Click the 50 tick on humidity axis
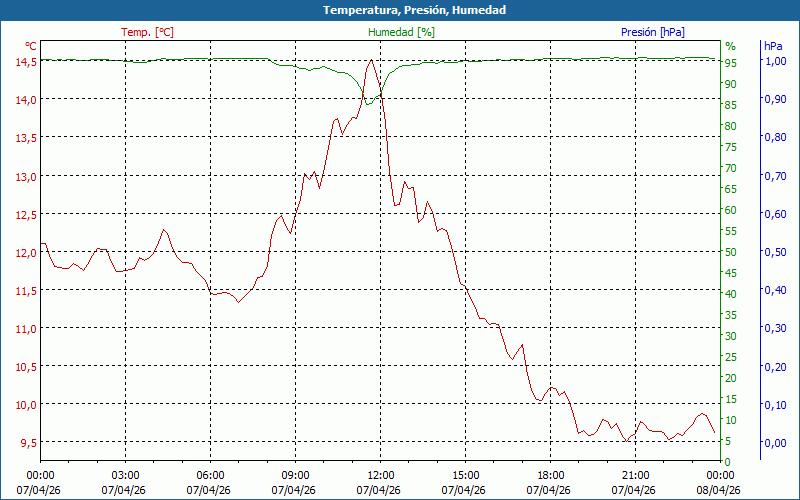Screen dimensions: 800x500 pyautogui.click(x=731, y=252)
